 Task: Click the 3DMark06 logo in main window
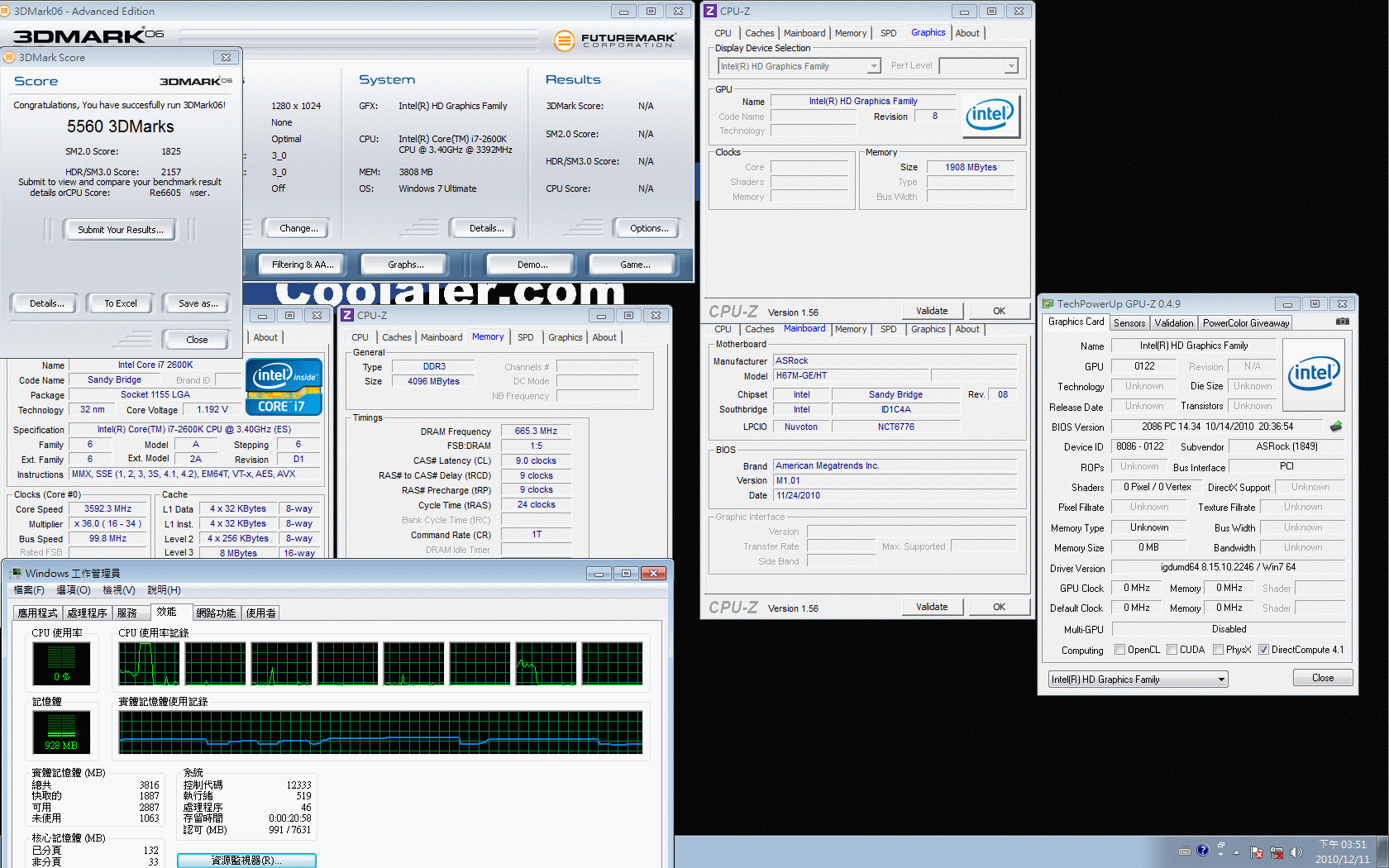[x=88, y=36]
